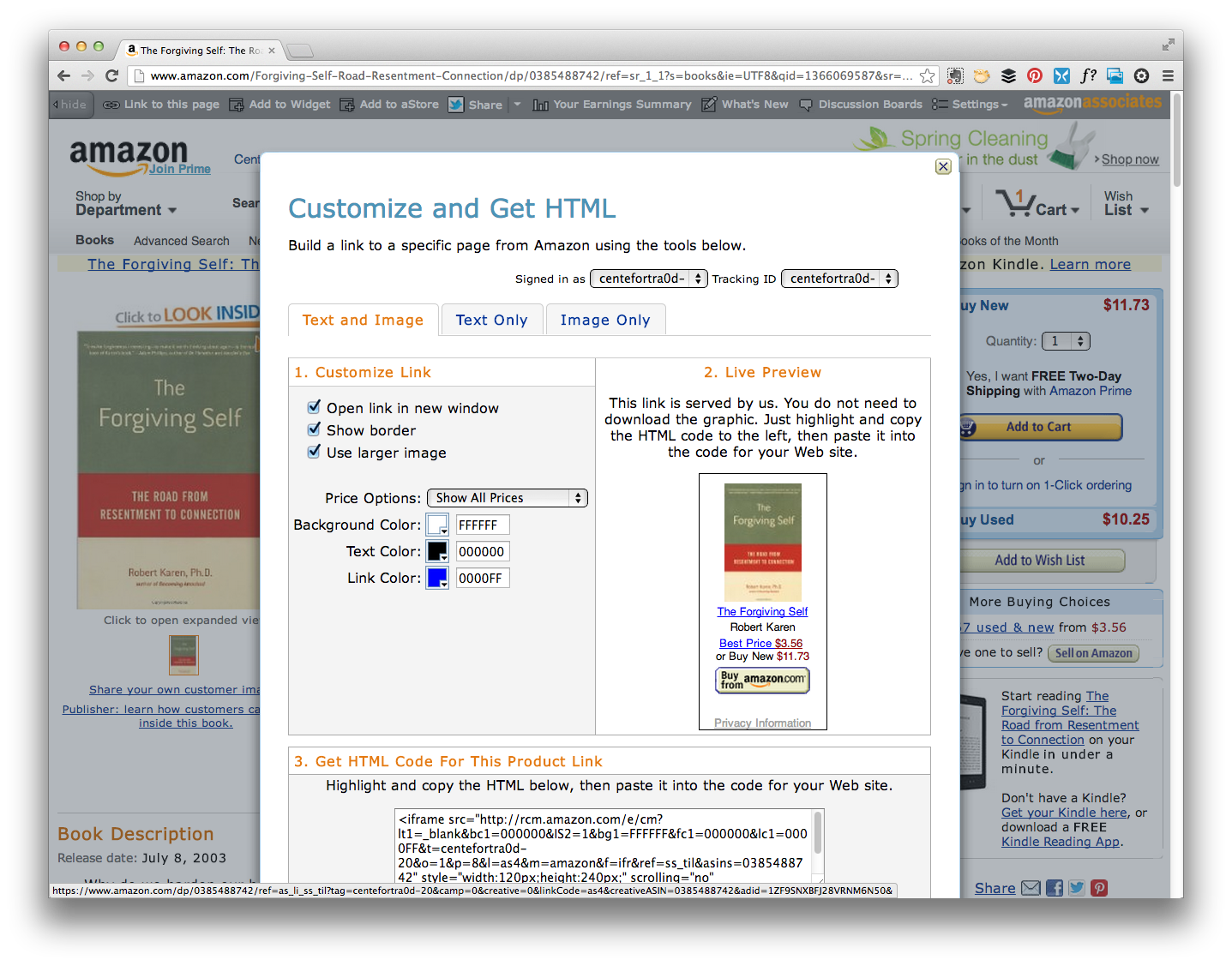Open the Buffer stack extension icon

1008,75
